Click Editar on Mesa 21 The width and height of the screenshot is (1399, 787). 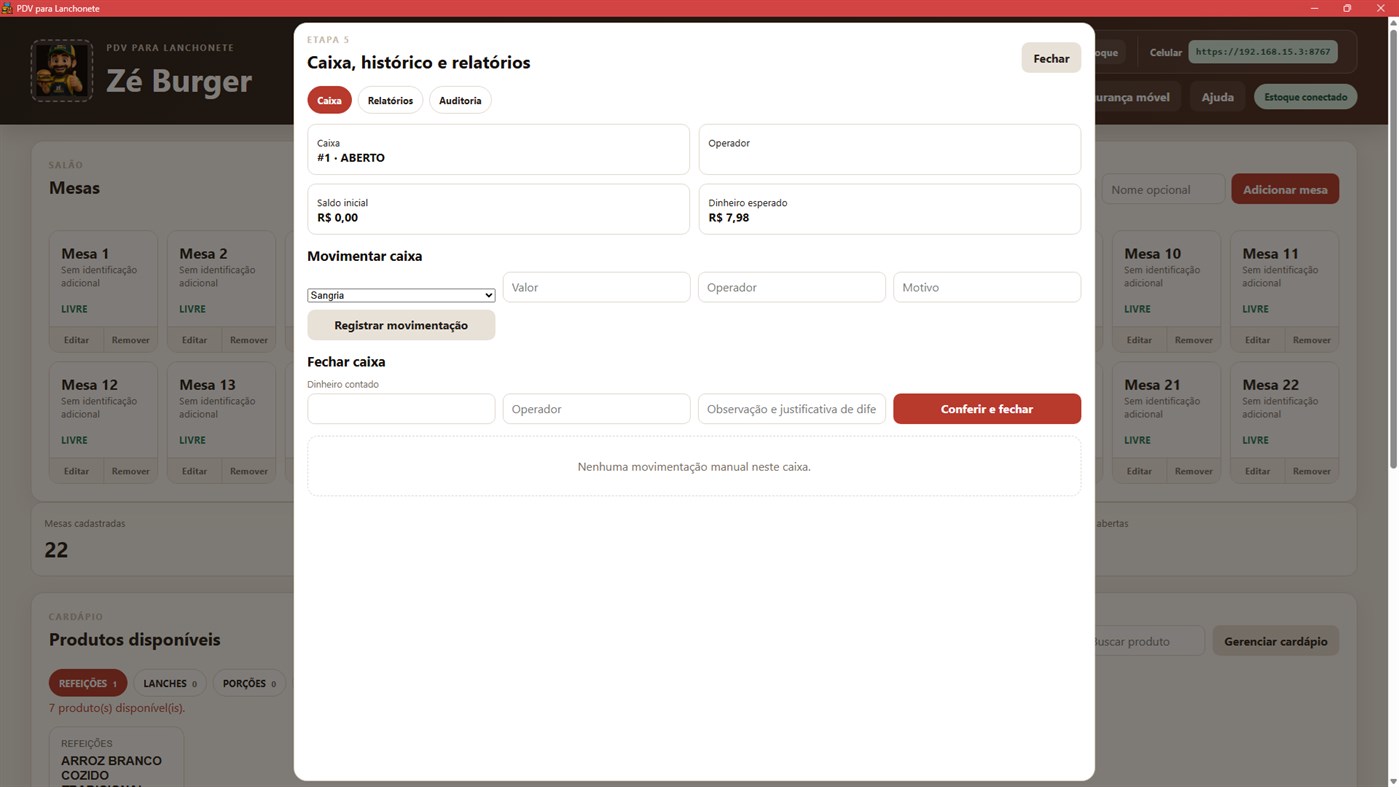tap(1139, 471)
